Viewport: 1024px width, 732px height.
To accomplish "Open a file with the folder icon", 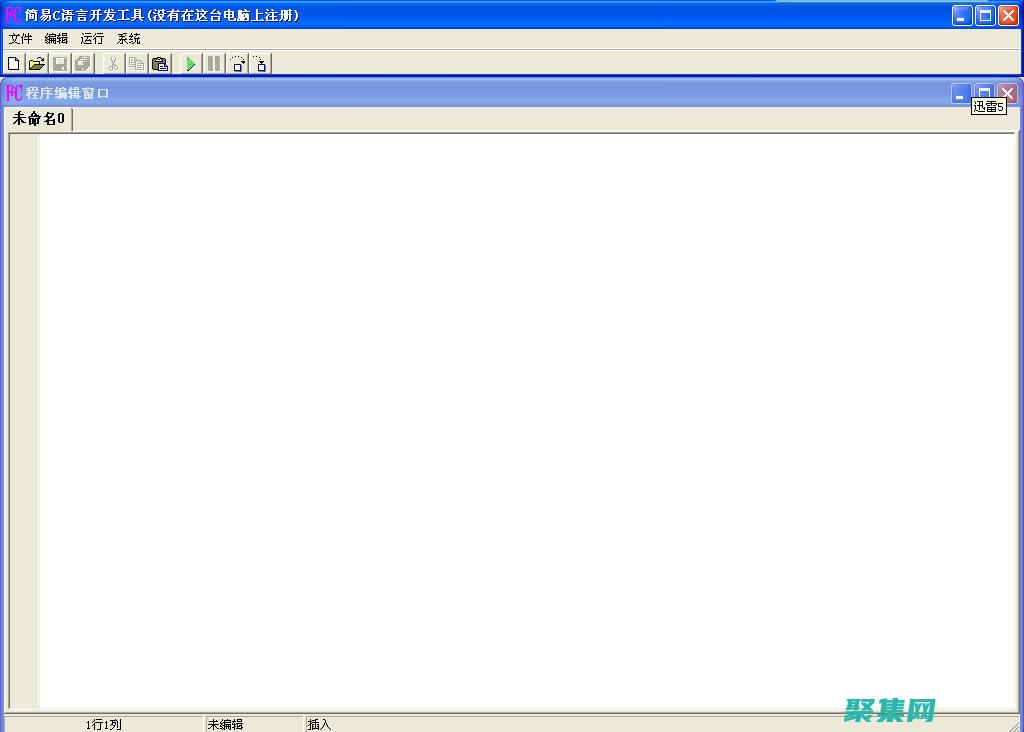I will [x=37, y=64].
